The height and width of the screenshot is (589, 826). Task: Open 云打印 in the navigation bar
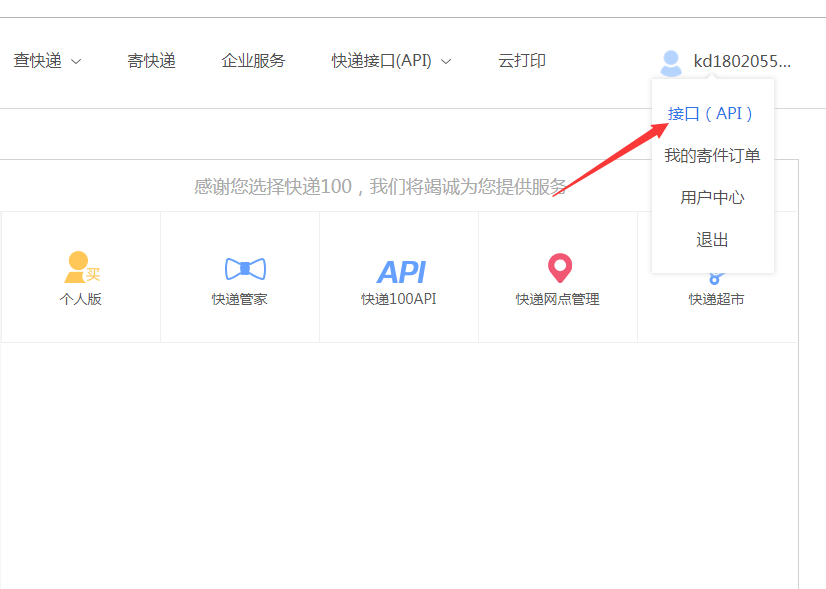(x=522, y=61)
